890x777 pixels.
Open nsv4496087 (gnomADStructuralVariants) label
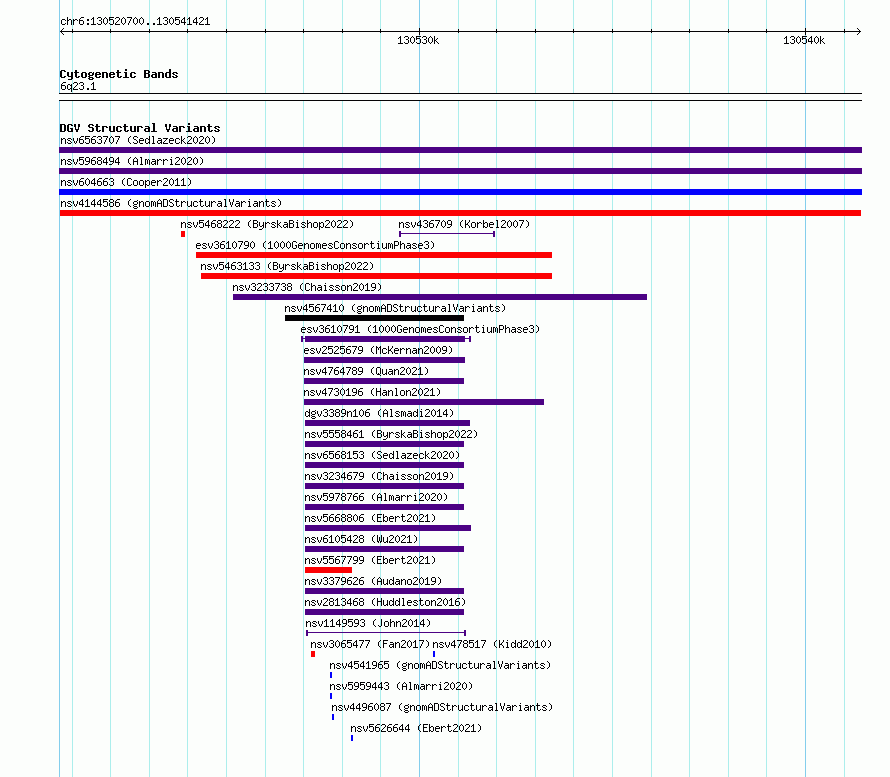coord(442,707)
